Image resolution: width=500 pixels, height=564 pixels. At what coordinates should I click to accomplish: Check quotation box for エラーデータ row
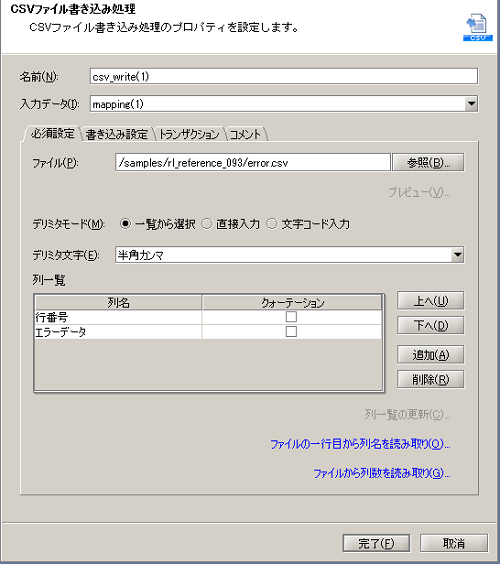pos(291,332)
